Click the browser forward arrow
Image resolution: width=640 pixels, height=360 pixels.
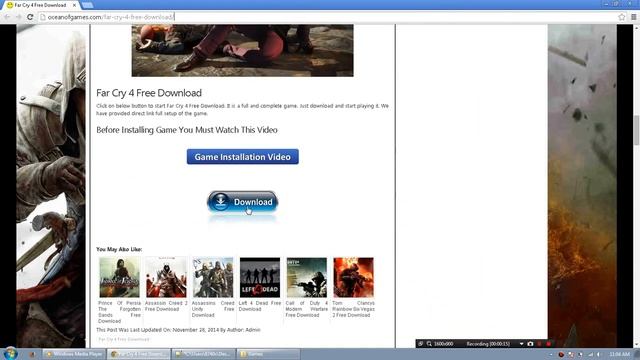click(18, 17)
